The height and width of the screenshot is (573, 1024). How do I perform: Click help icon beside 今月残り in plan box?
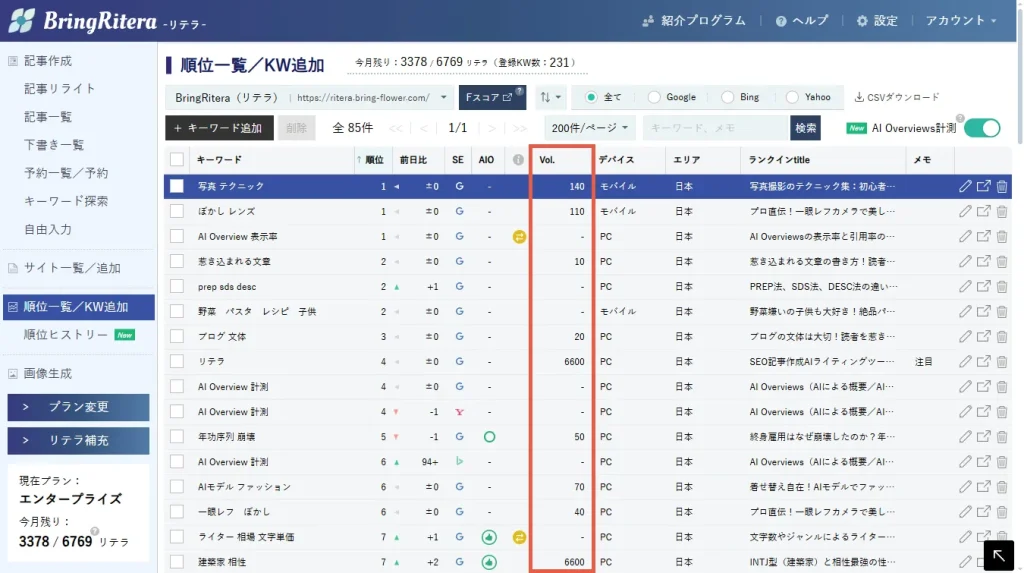(95, 531)
